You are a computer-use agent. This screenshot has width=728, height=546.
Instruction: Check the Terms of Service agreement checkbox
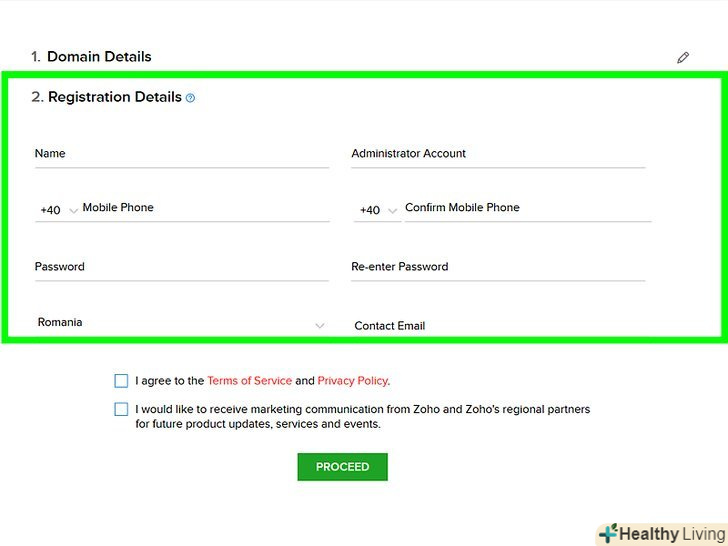pos(121,381)
